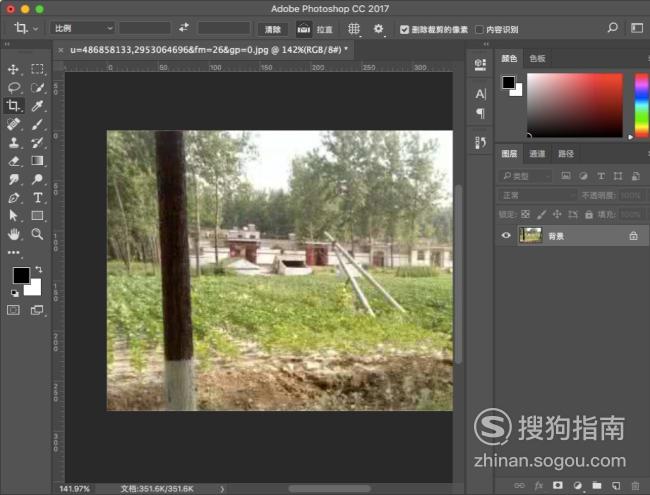Click the Straighten tool icon
This screenshot has width=650, height=495.
(x=304, y=29)
